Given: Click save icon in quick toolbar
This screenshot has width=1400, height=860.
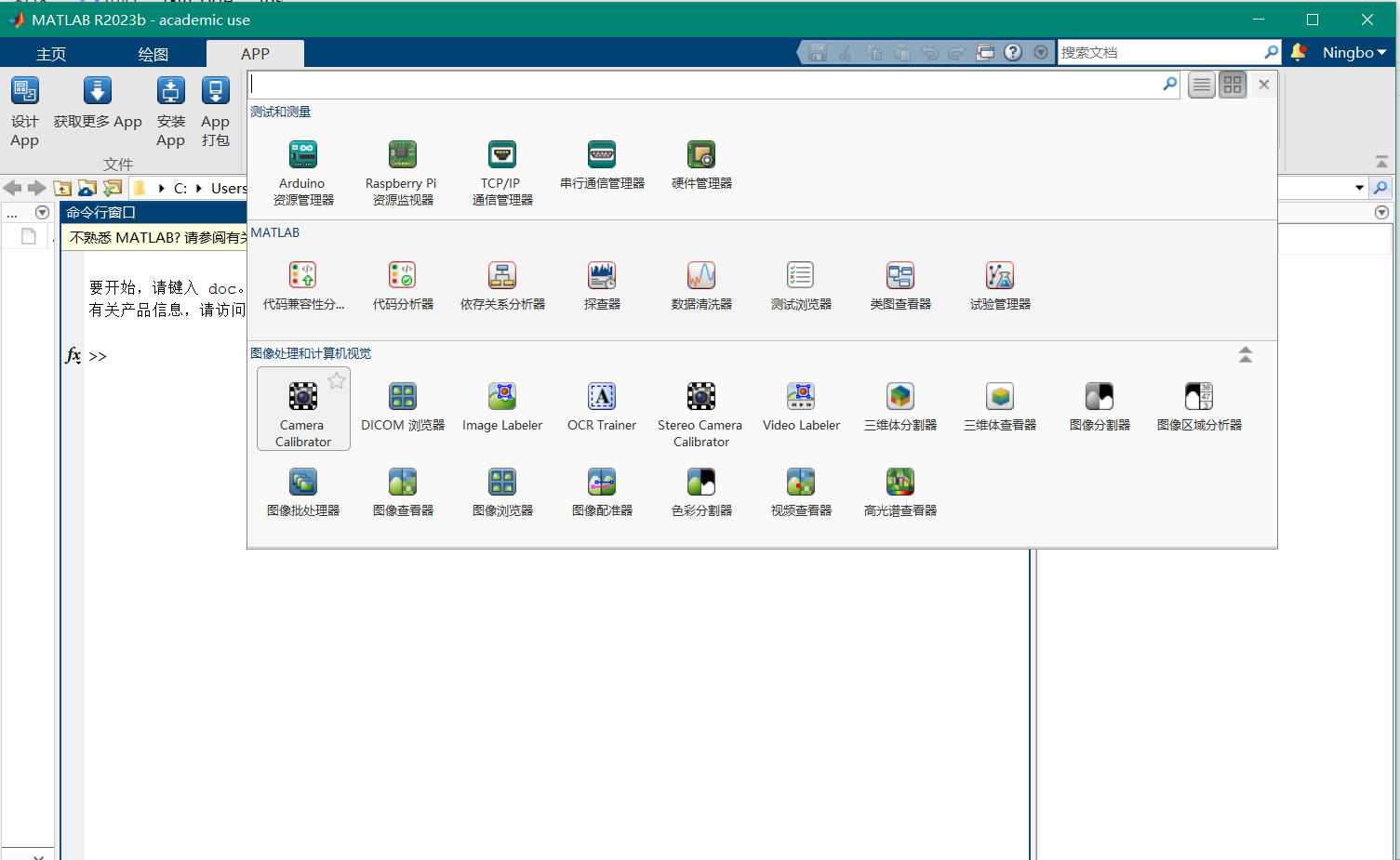Looking at the screenshot, I should point(818,53).
